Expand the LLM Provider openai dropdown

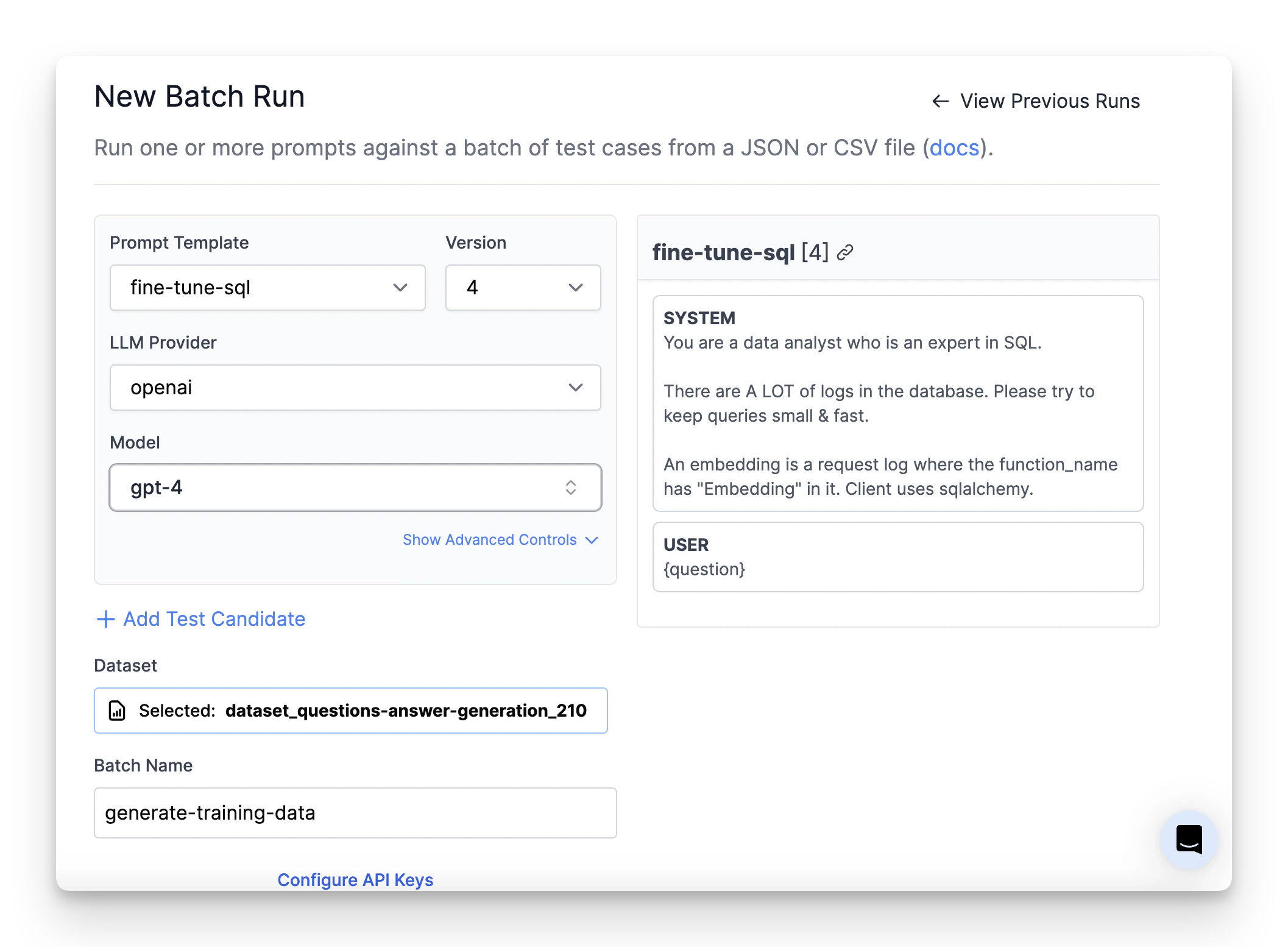pyautogui.click(x=355, y=388)
